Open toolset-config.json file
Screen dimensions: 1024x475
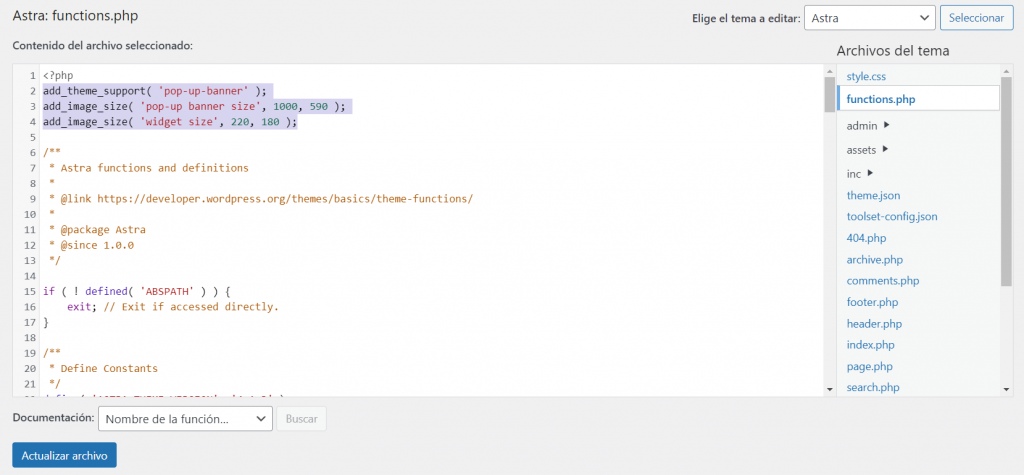click(892, 216)
